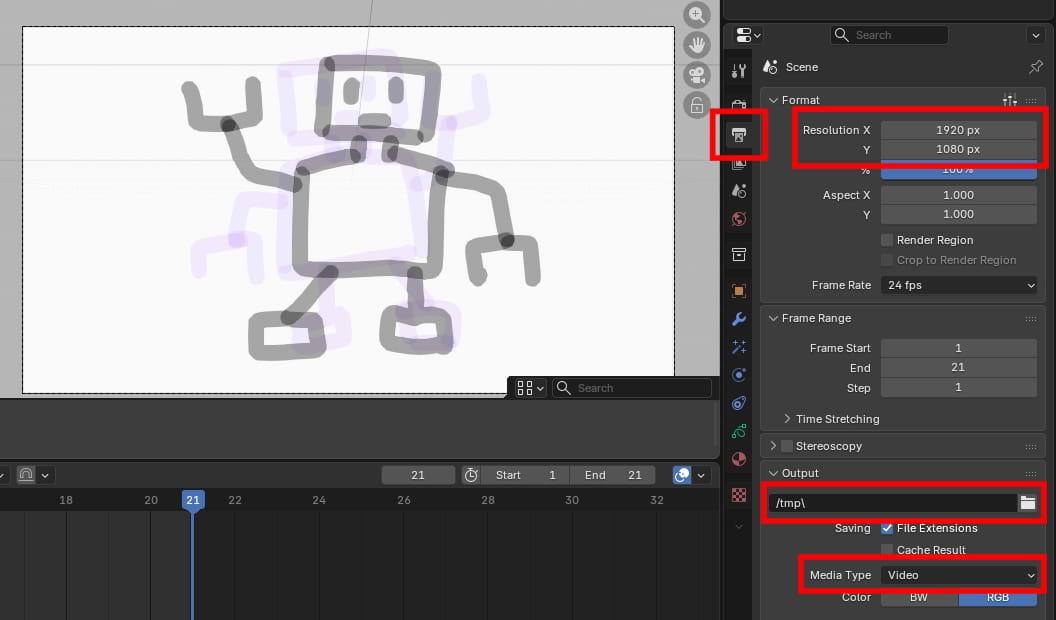Click the Resolution X field
Image resolution: width=1056 pixels, height=620 pixels.
tap(958, 130)
